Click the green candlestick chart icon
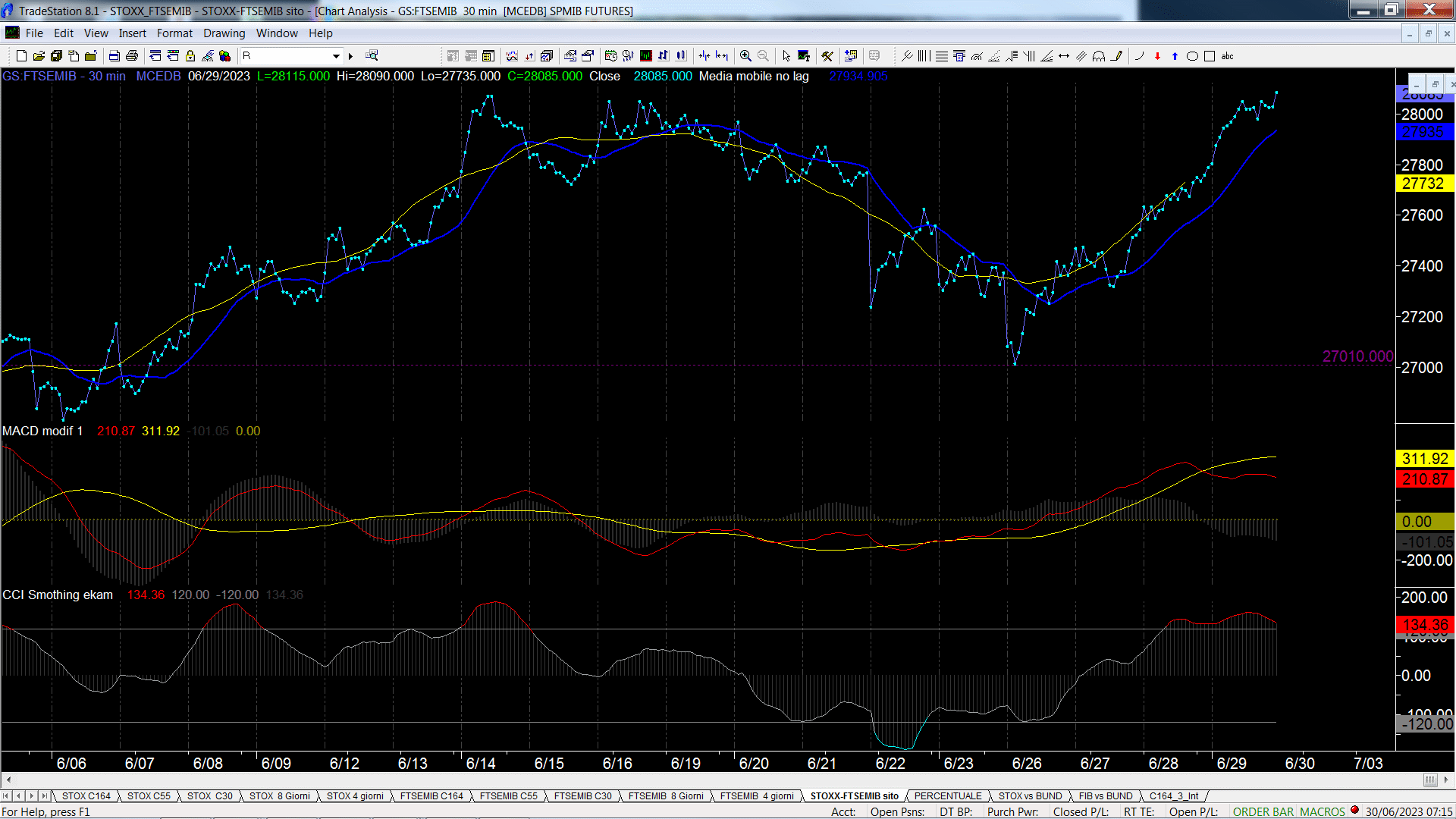 646,56
